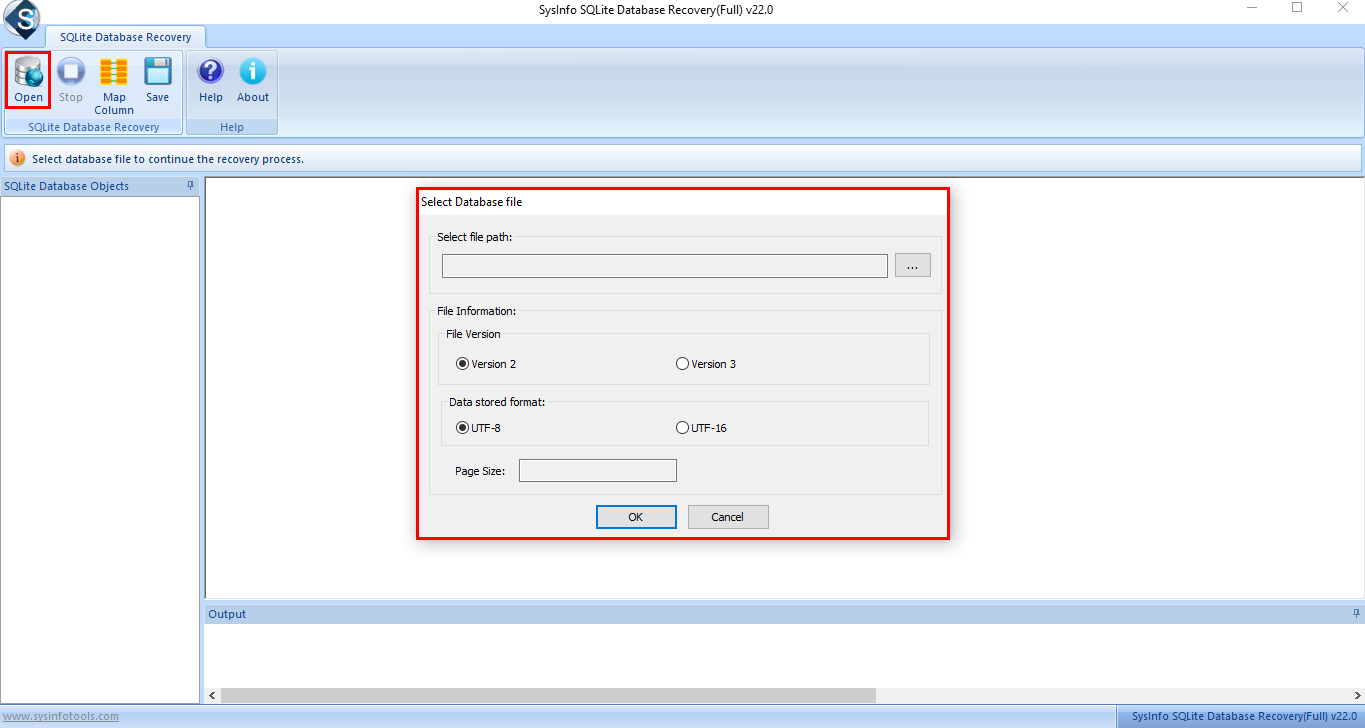
Task: Open the Map Column tool
Action: click(114, 85)
